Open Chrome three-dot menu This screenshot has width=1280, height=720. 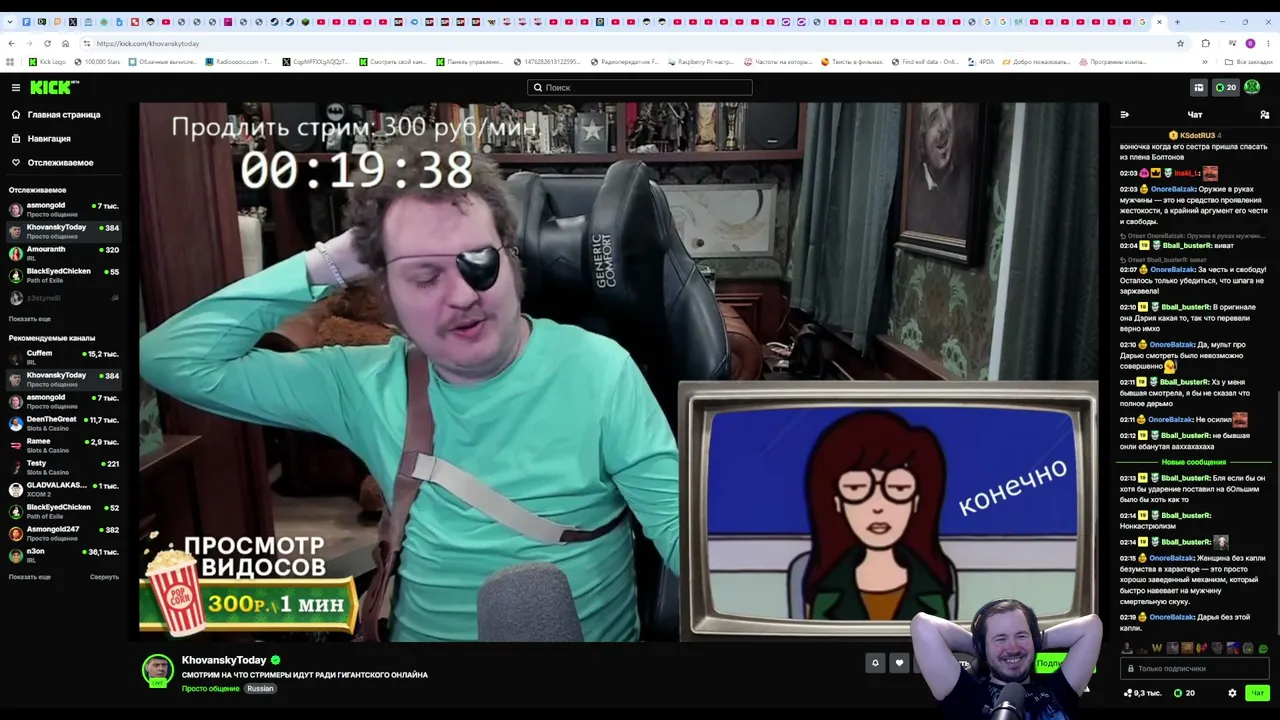pyautogui.click(x=1269, y=44)
